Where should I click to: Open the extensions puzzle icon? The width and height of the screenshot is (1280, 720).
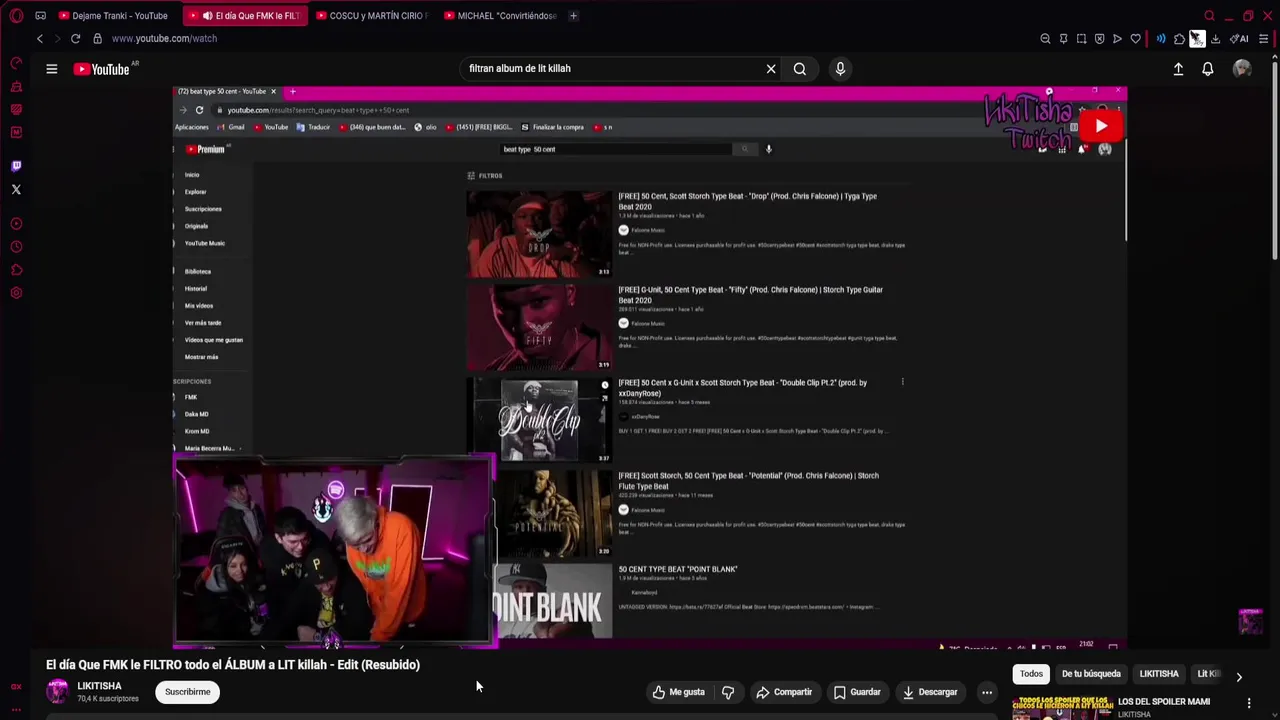coord(1179,39)
